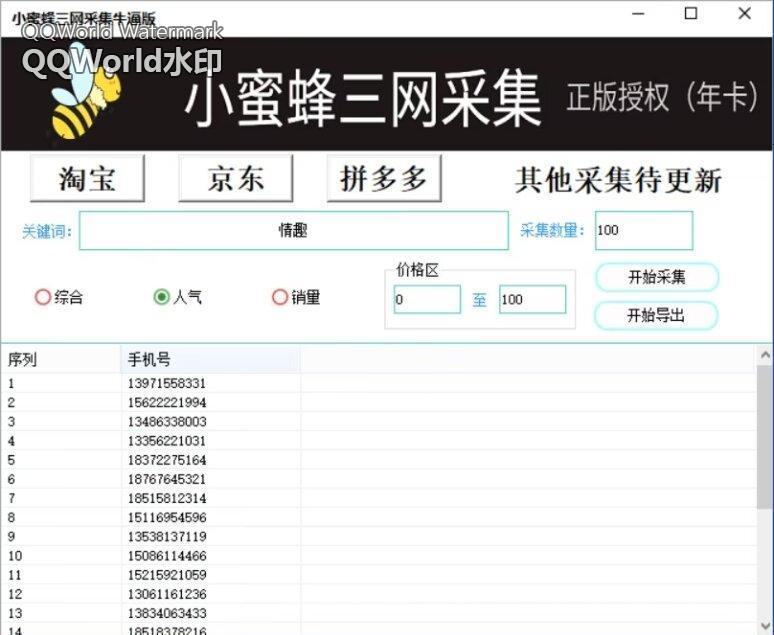Click the minimum price field showing 0
The image size is (774, 635).
(427, 299)
